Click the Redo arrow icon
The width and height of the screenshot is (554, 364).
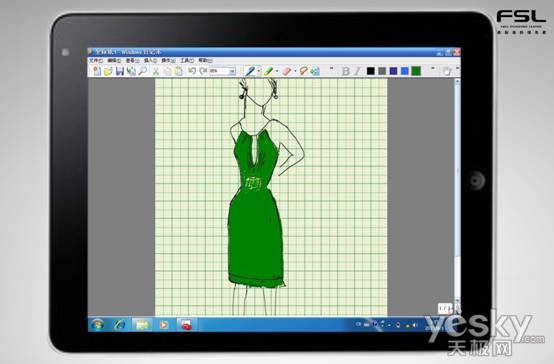pos(203,71)
